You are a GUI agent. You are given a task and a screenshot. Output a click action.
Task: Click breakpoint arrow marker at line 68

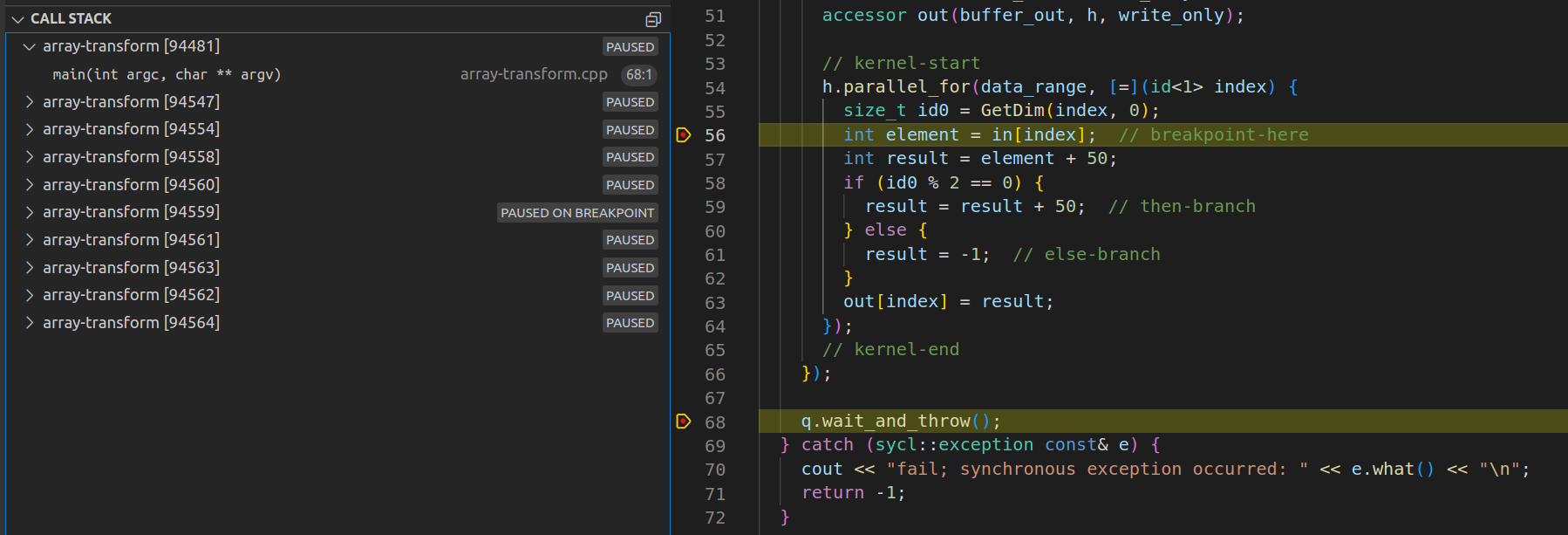coord(684,422)
